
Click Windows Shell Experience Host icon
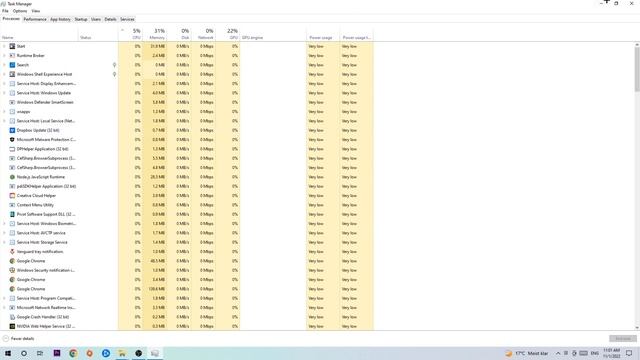coord(12,74)
